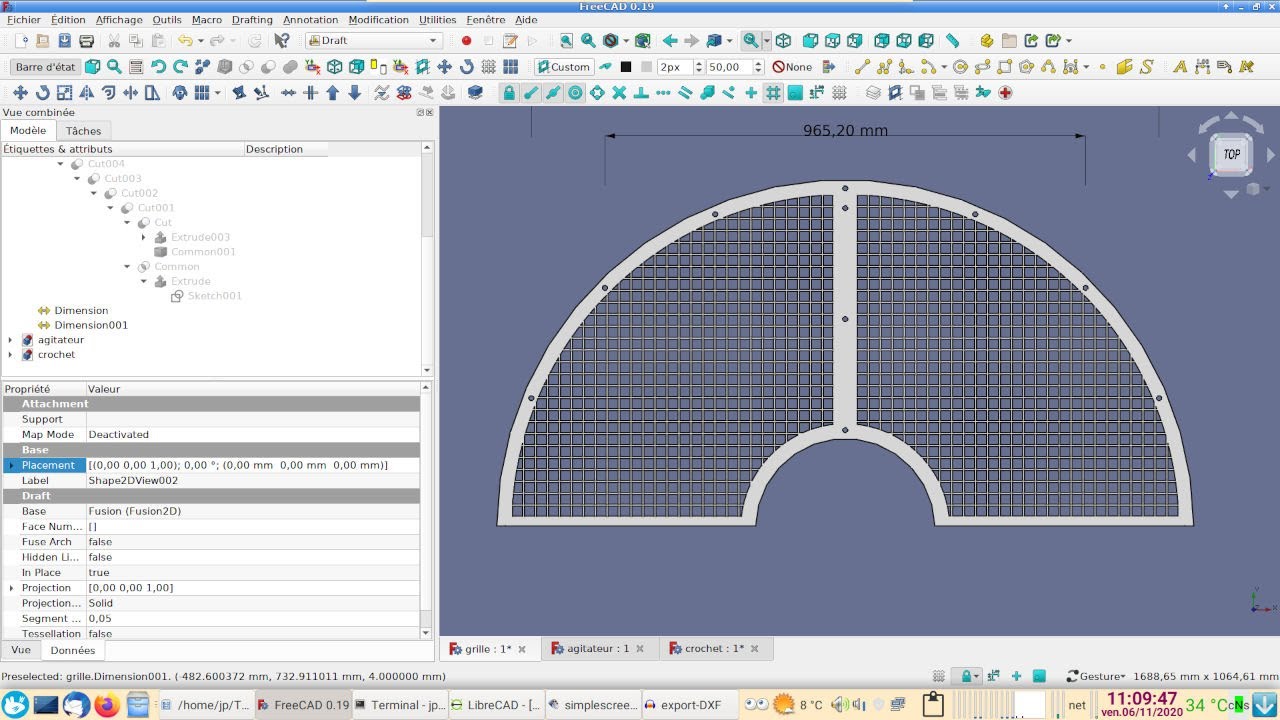Click the Measure distance ruler icon
Screen dimensions: 1280x720
point(953,41)
